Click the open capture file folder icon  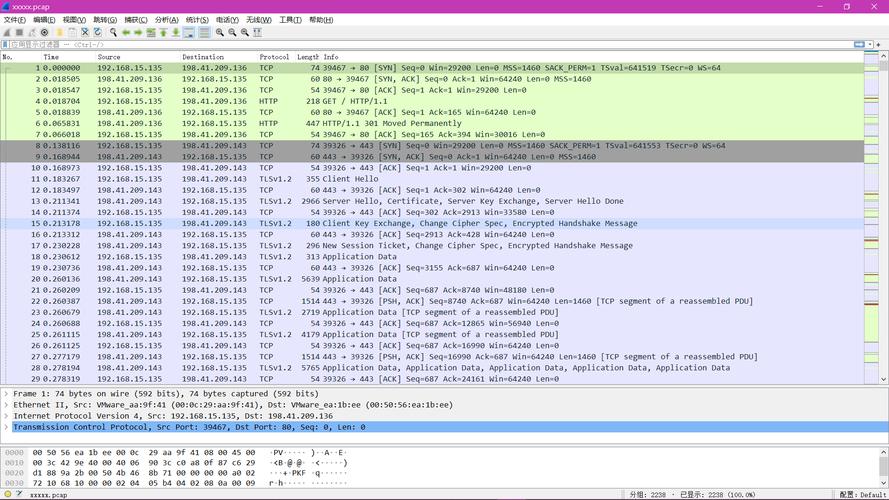[59, 33]
